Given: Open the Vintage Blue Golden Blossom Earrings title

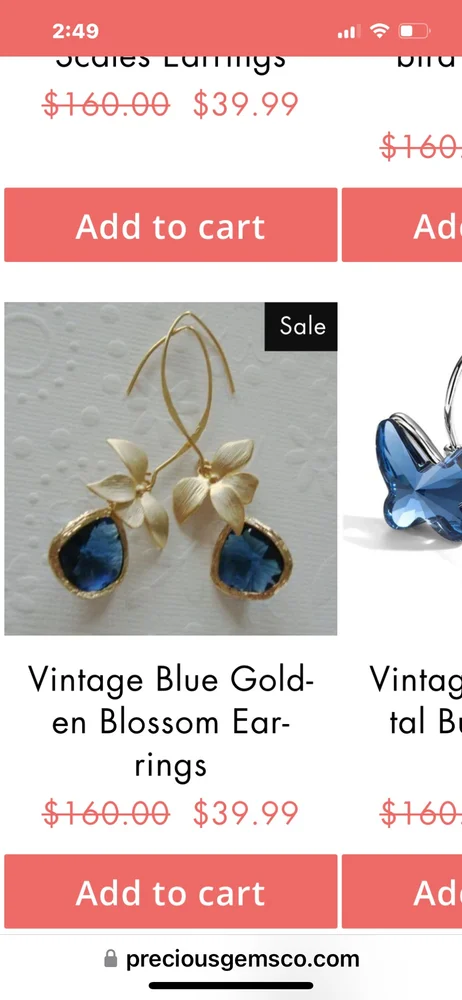Looking at the screenshot, I should (x=170, y=722).
